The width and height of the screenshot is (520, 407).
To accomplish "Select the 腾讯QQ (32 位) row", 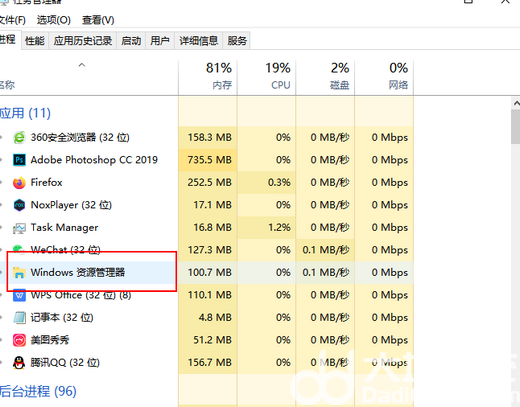I will [207, 363].
